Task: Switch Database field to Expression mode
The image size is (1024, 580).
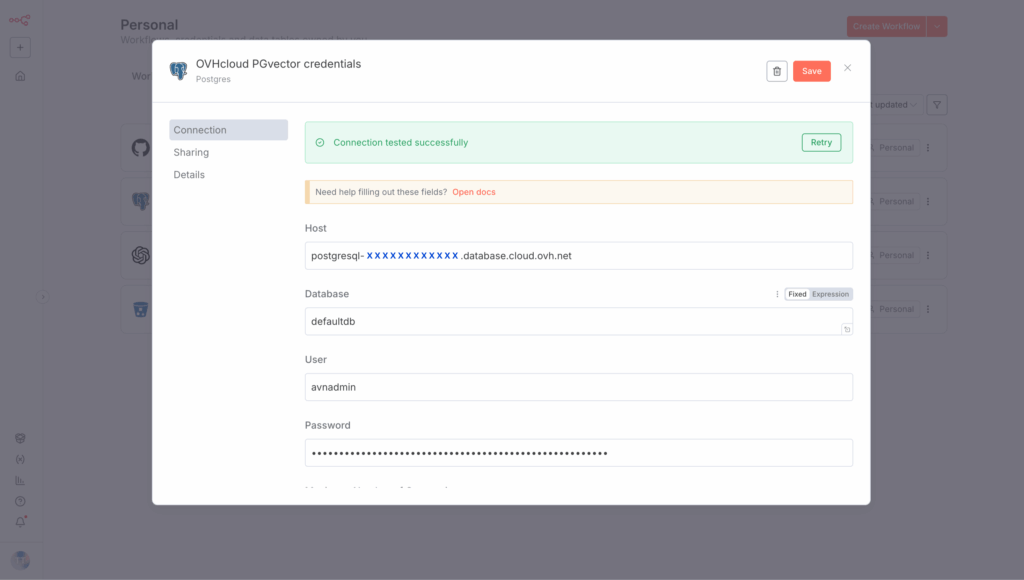Action: coord(830,294)
